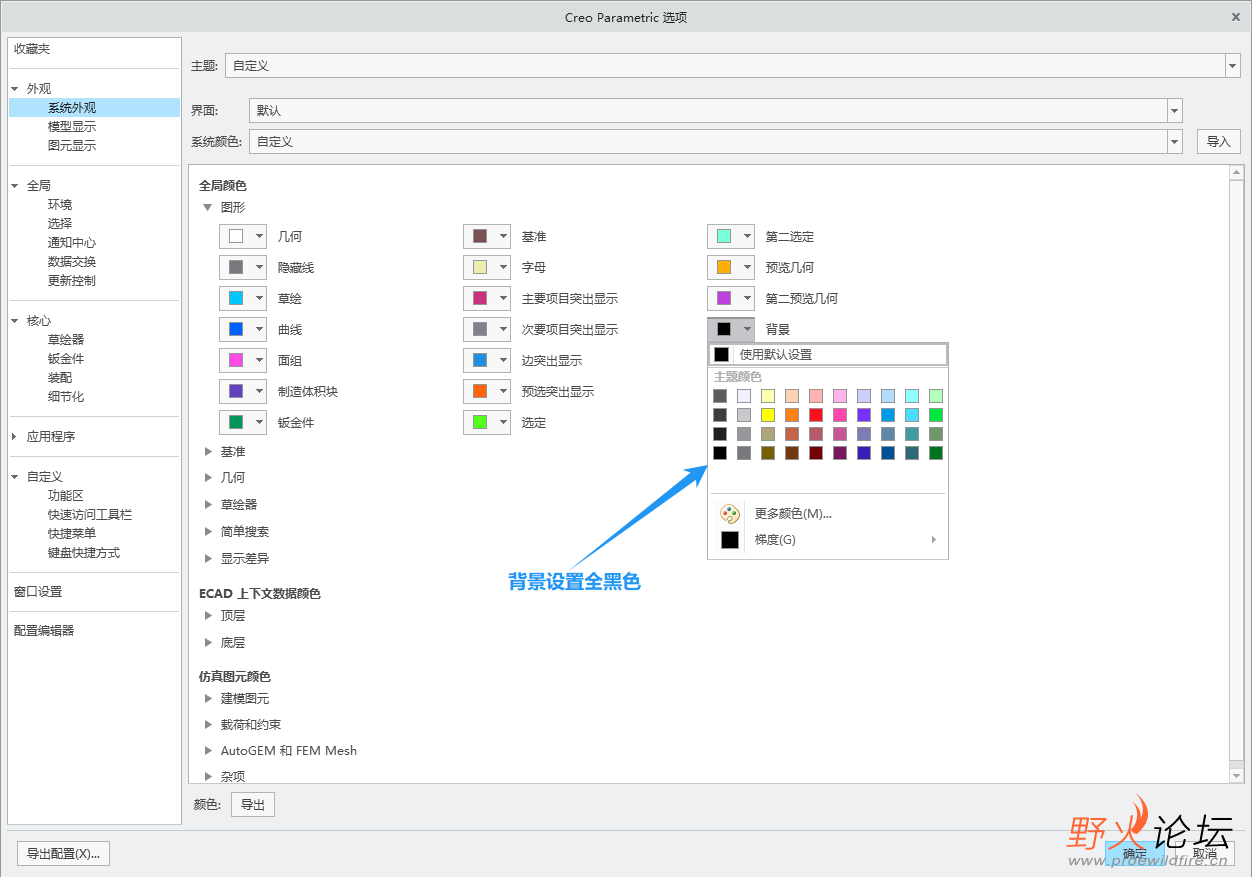
Task: Pick pure yellow in theme colors
Action: pos(768,415)
